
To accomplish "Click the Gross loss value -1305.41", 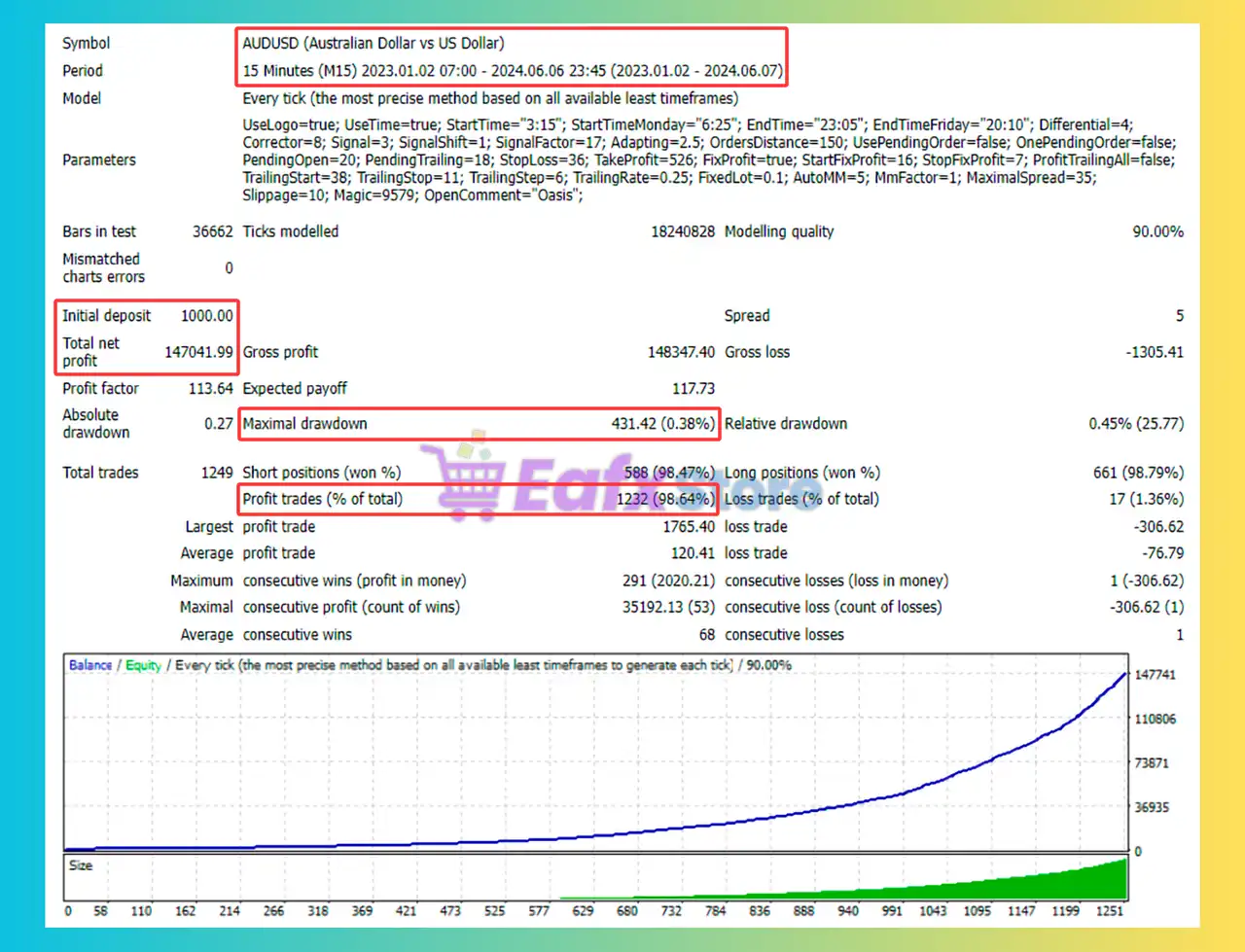I will [x=1155, y=352].
